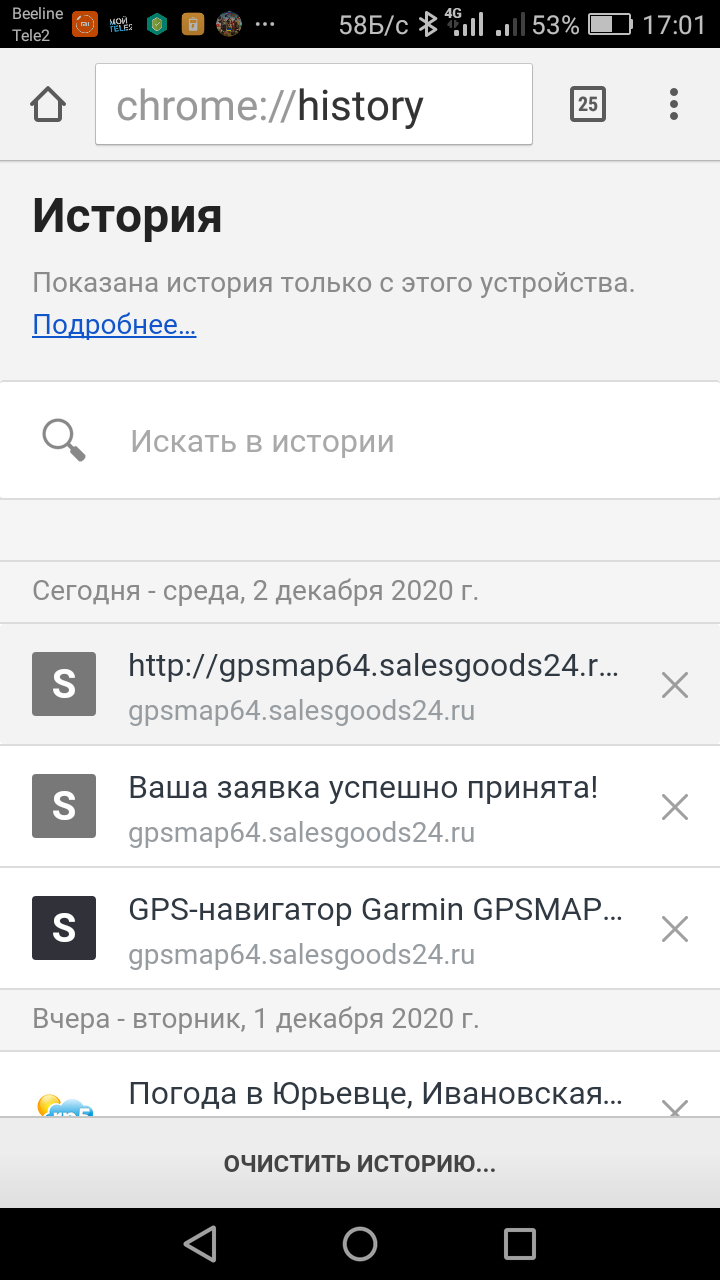Delete the GPS-навигатор Garmin GPSMAP entry
Image resolution: width=720 pixels, height=1280 pixels.
pos(675,929)
